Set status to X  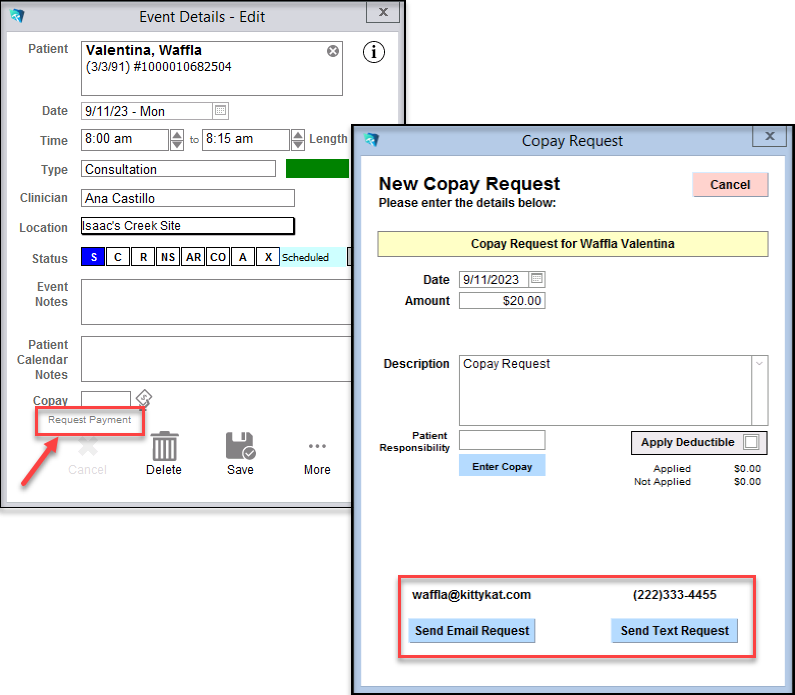268,257
